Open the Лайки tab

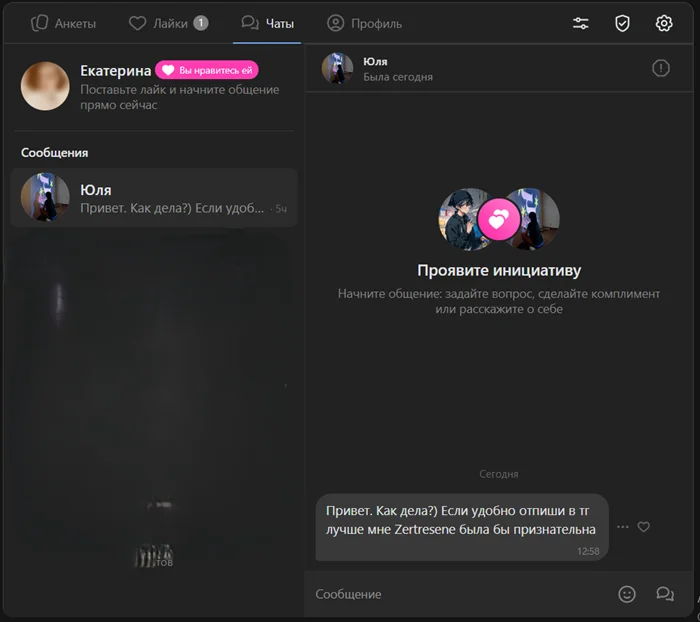[x=168, y=23]
